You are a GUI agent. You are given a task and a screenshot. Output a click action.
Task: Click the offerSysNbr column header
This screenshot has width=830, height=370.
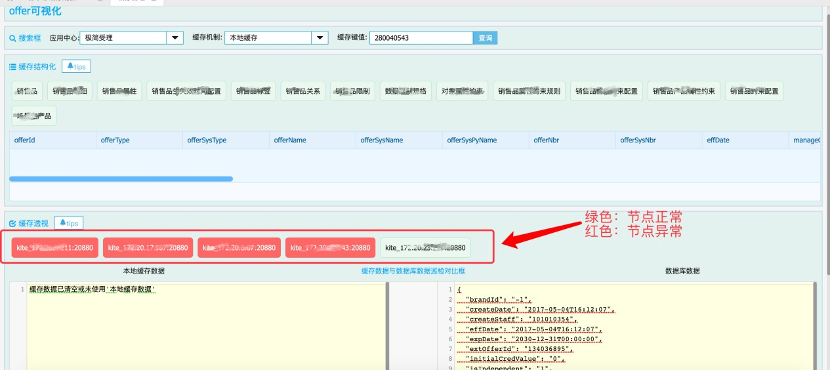660,140
